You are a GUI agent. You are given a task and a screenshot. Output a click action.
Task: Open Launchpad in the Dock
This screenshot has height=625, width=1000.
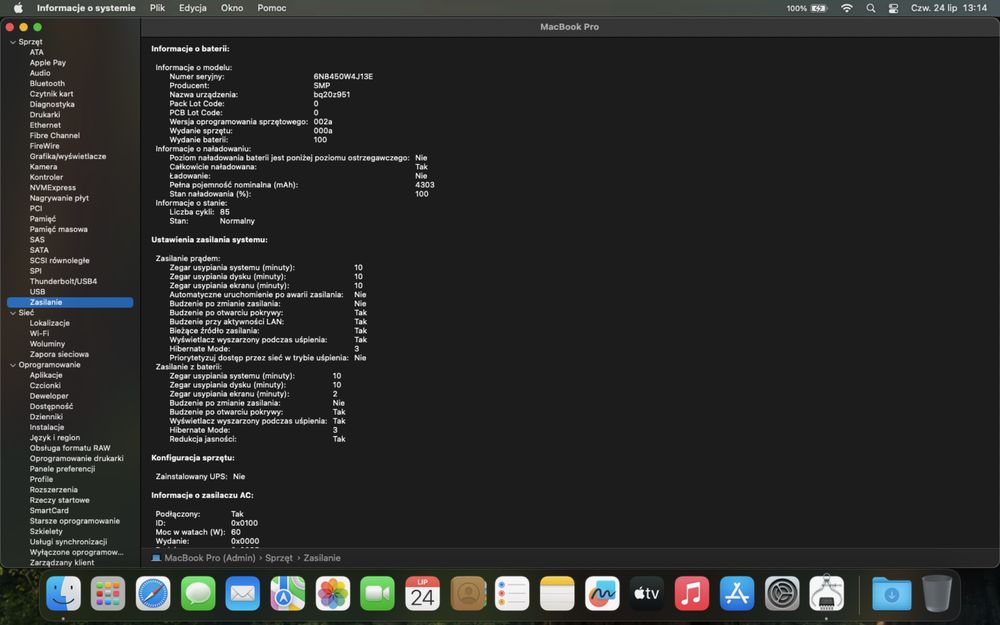click(108, 594)
